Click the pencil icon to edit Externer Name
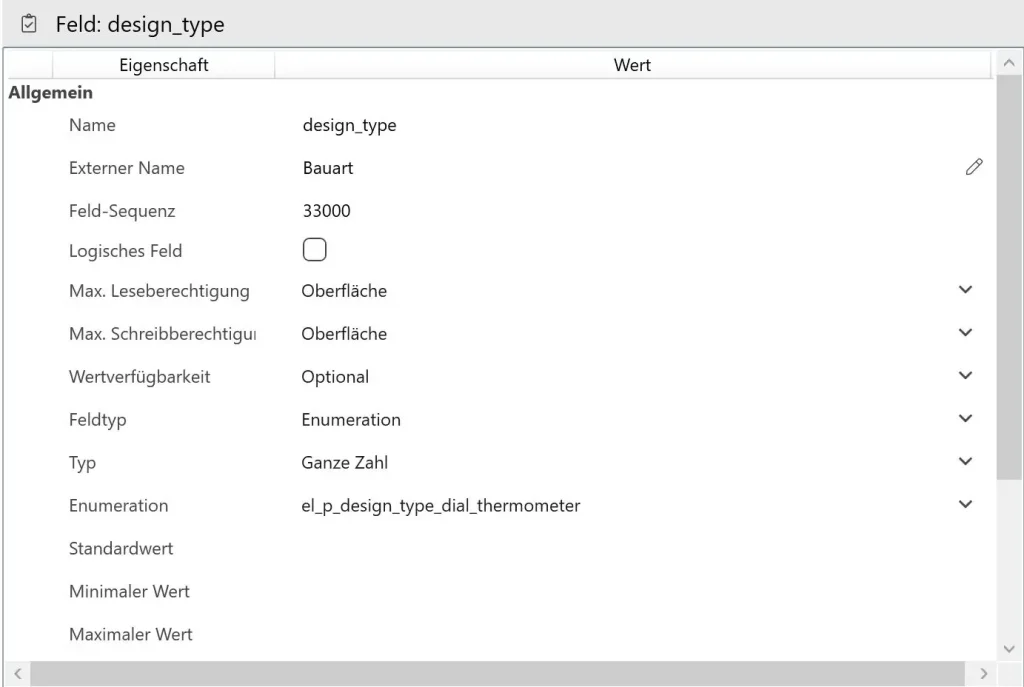Image resolution: width=1024 pixels, height=687 pixels. pos(973,168)
